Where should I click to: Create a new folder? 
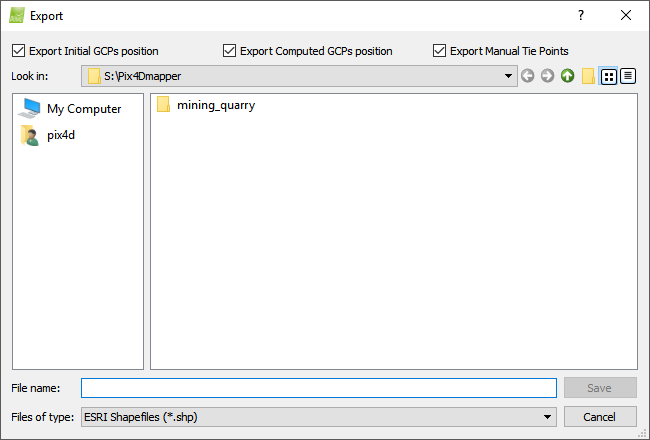588,76
